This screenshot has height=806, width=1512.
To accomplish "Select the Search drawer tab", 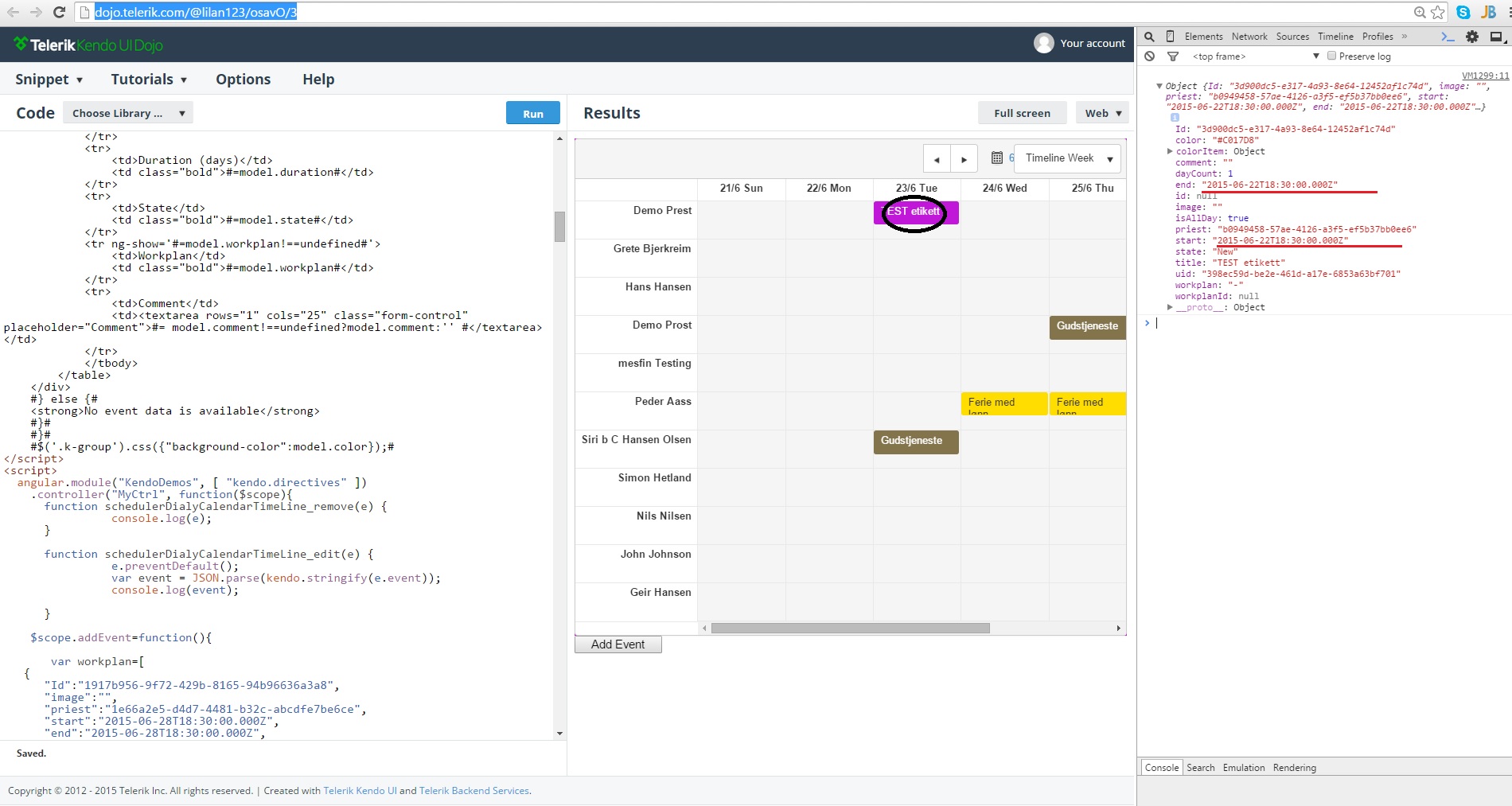I will (x=1200, y=768).
